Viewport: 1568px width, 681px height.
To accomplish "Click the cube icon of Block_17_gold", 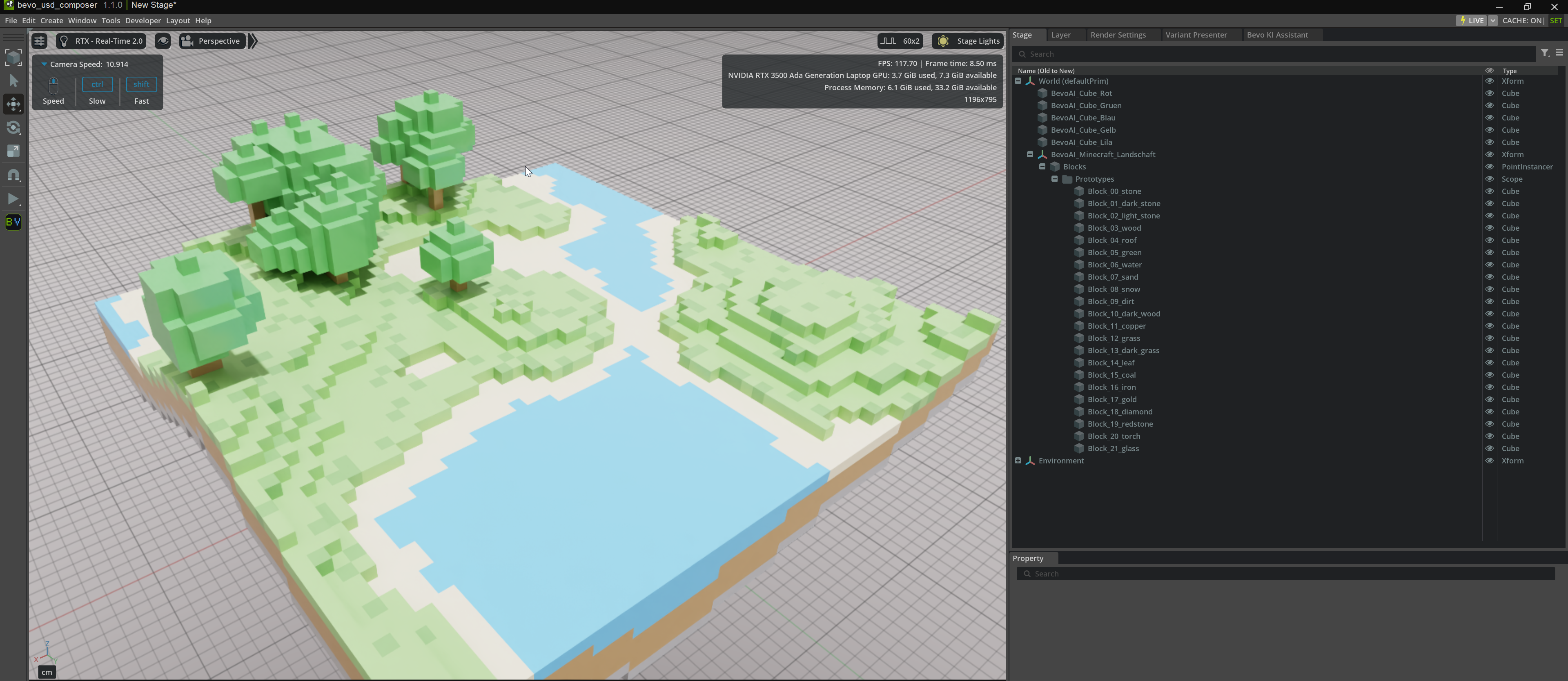I will coord(1079,399).
